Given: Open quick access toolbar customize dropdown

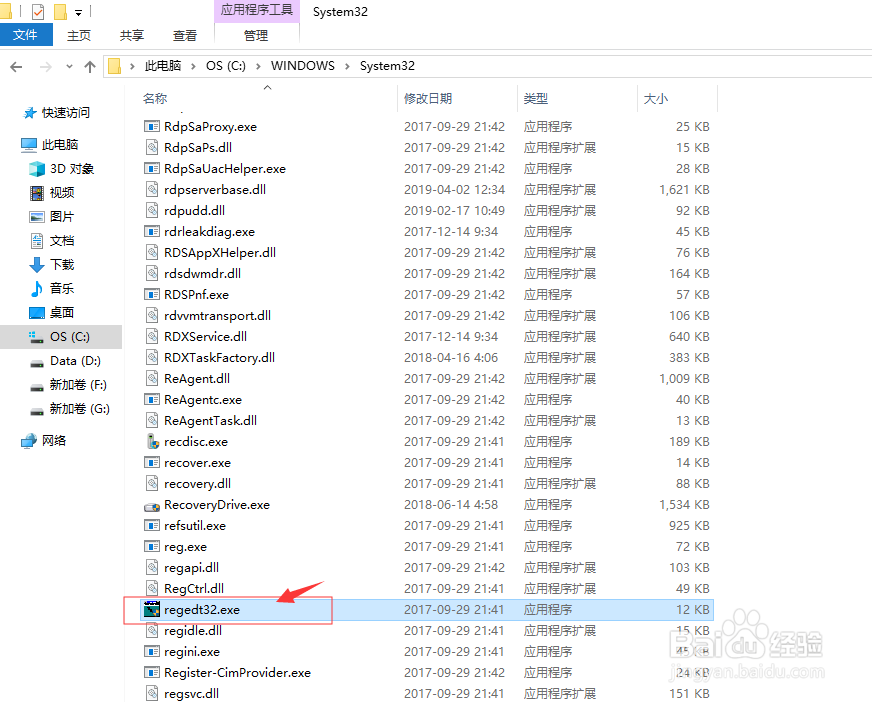Looking at the screenshot, I should (x=78, y=12).
